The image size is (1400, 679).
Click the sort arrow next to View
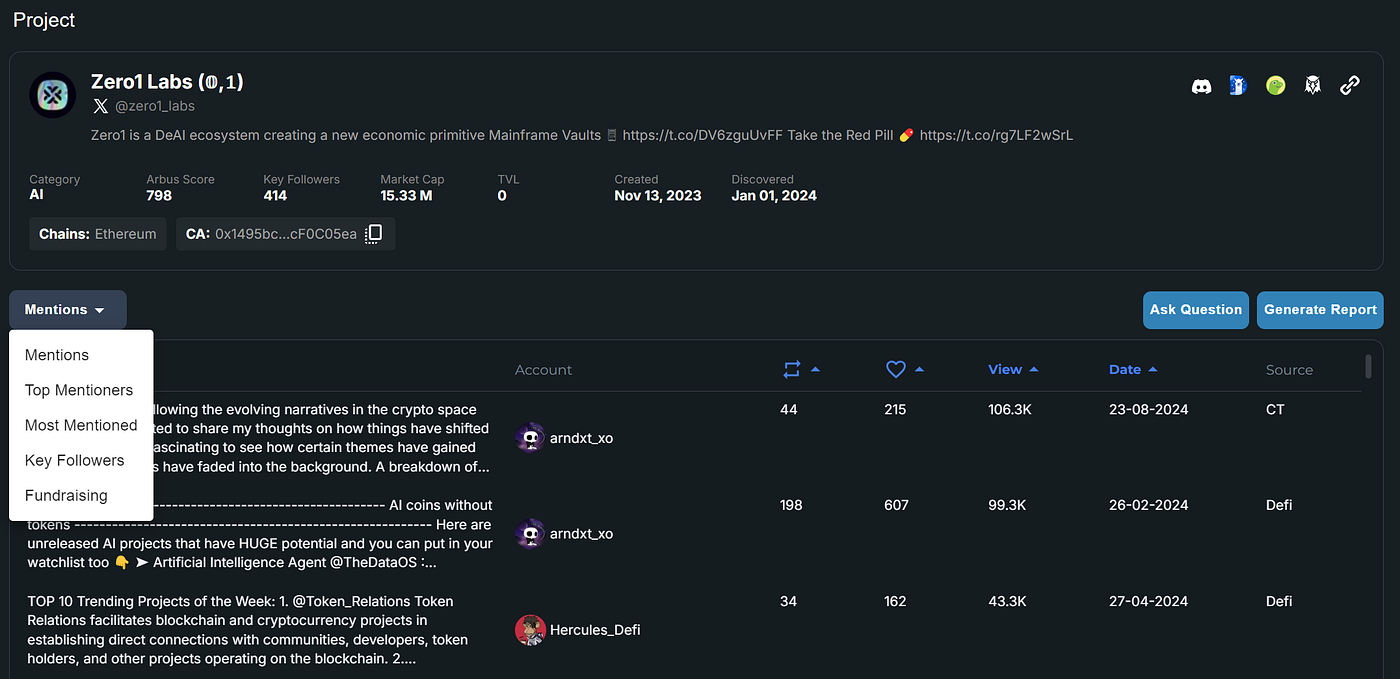click(x=1034, y=370)
